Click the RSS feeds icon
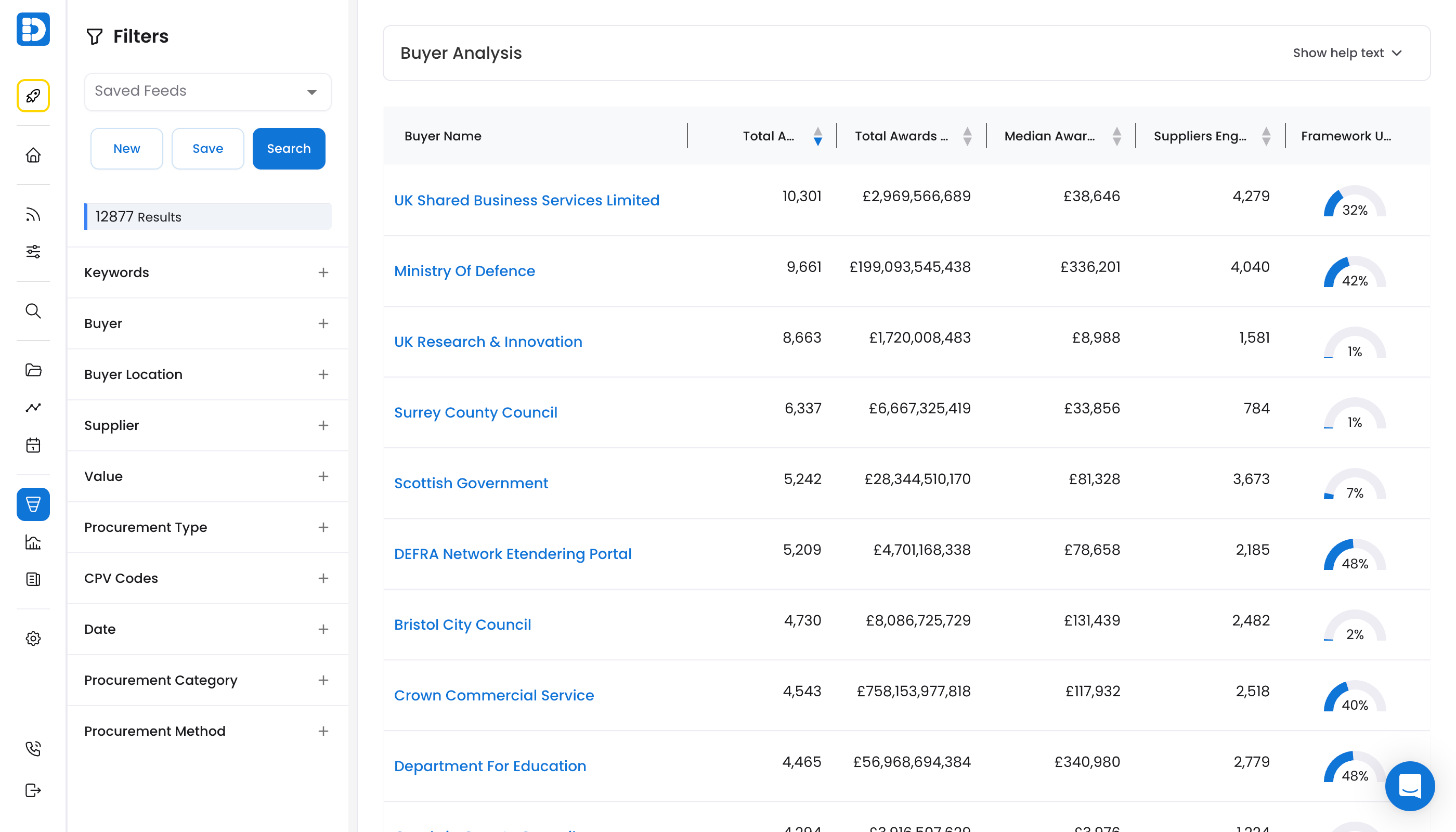This screenshot has height=832, width=1456. click(33, 214)
